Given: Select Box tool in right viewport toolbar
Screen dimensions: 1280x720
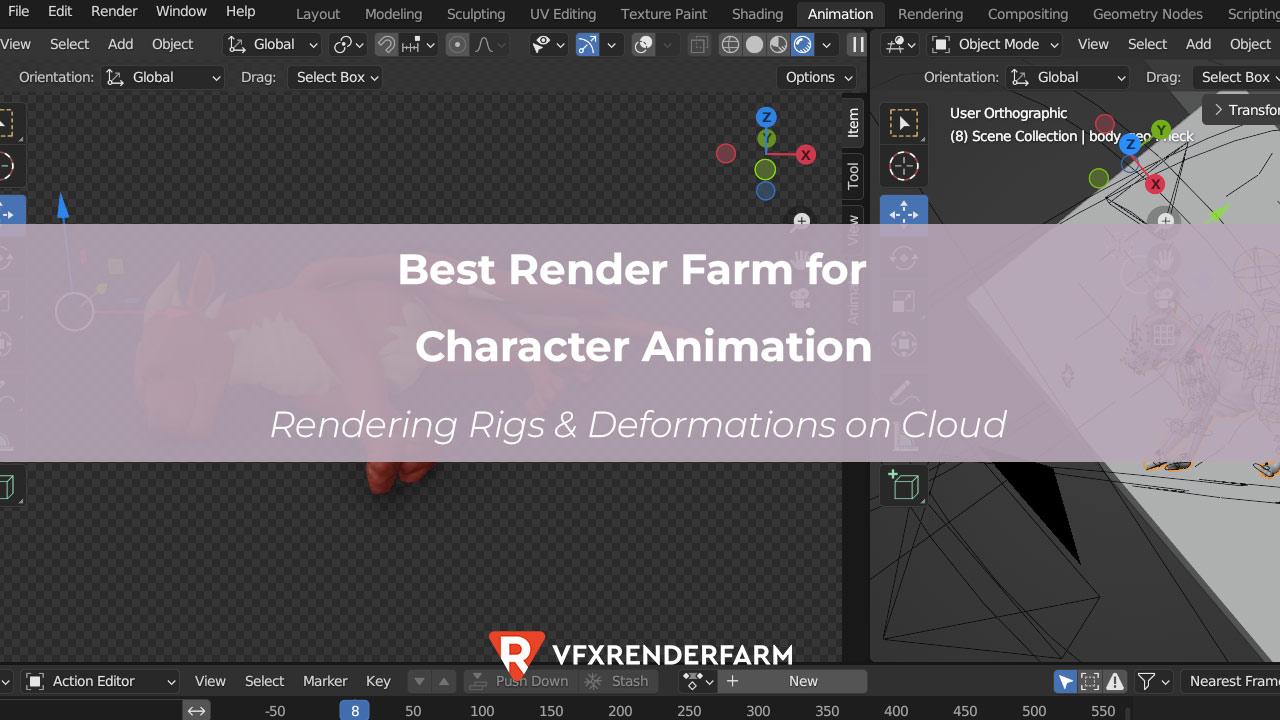Looking at the screenshot, I should pyautogui.click(x=904, y=123).
